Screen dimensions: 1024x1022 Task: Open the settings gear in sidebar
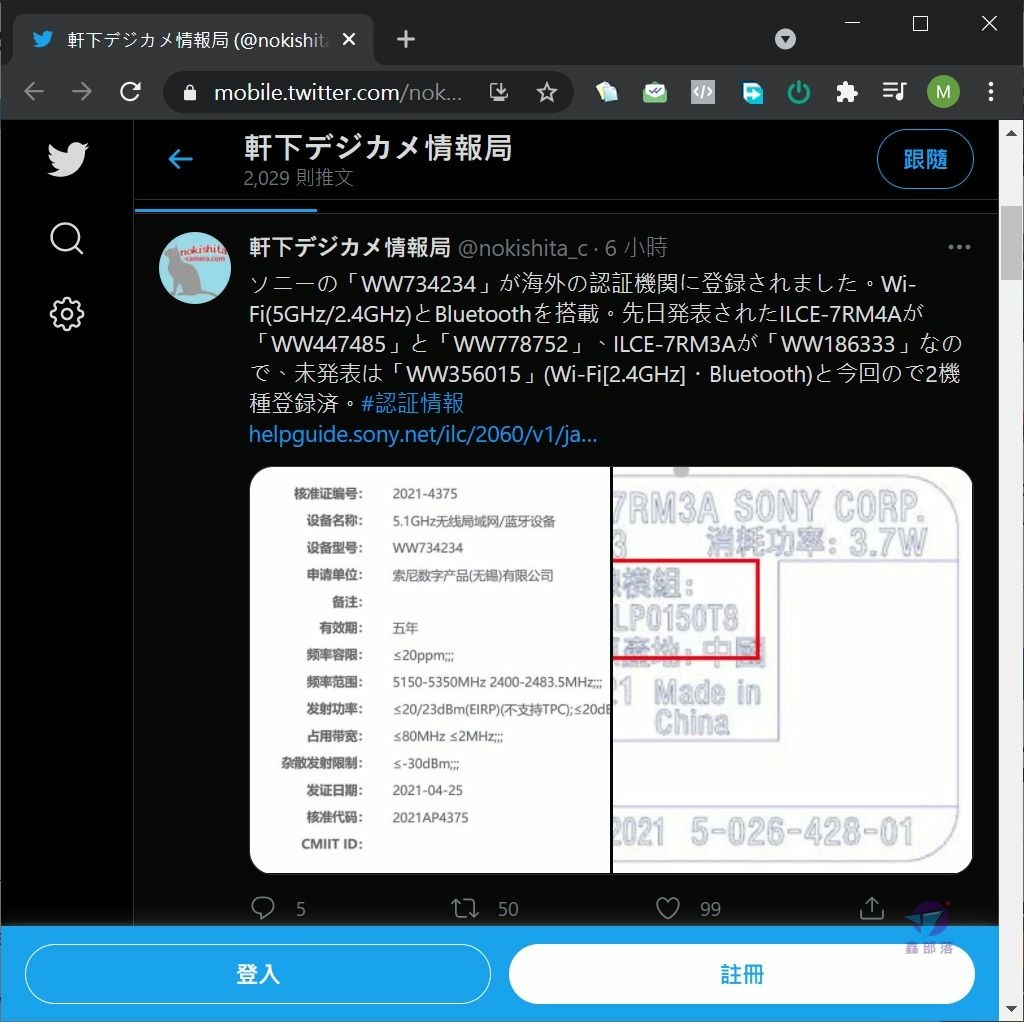click(67, 314)
